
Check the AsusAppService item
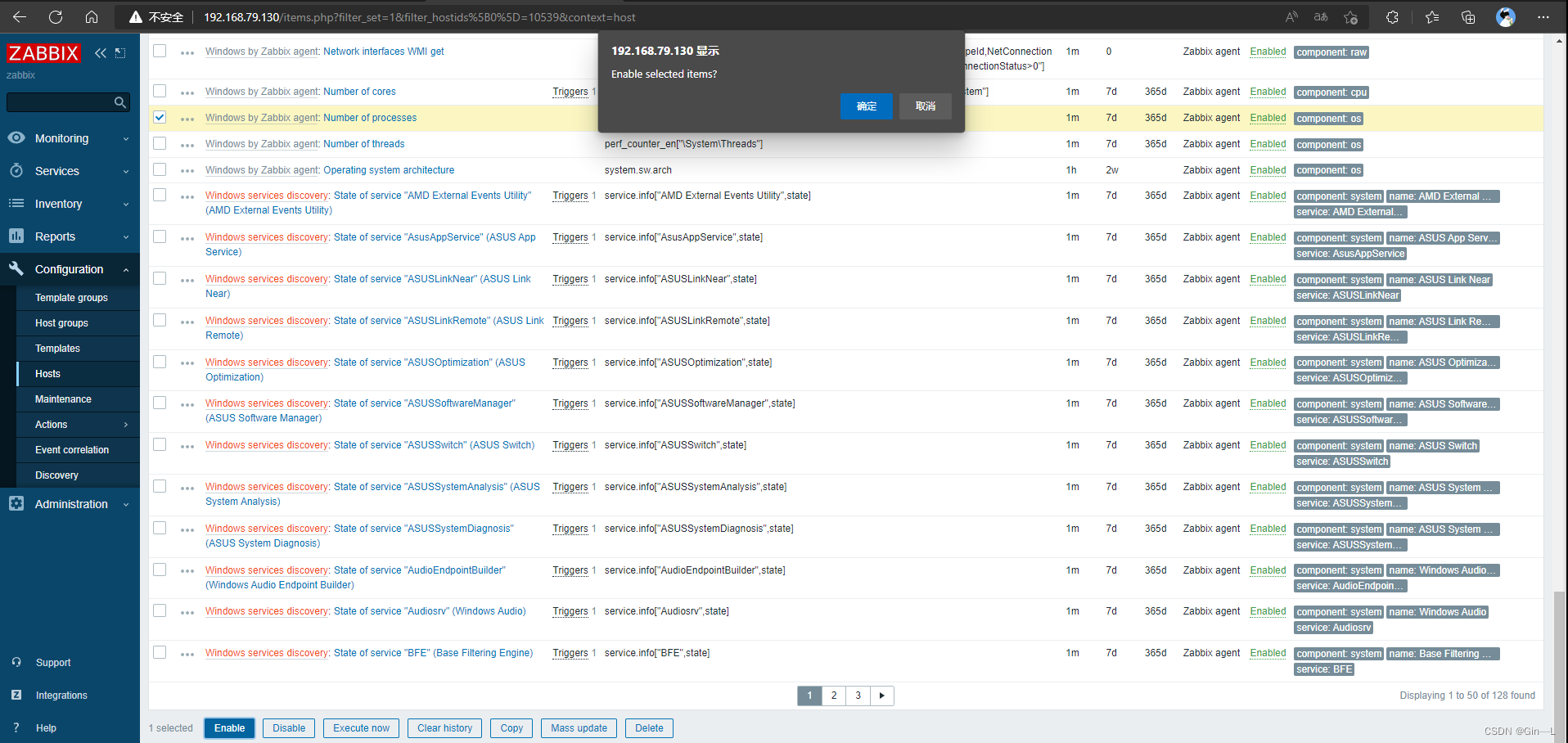coord(160,236)
